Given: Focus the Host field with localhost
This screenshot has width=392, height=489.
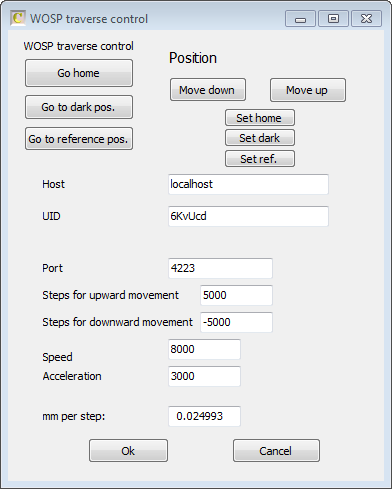Looking at the screenshot, I should pos(248,184).
